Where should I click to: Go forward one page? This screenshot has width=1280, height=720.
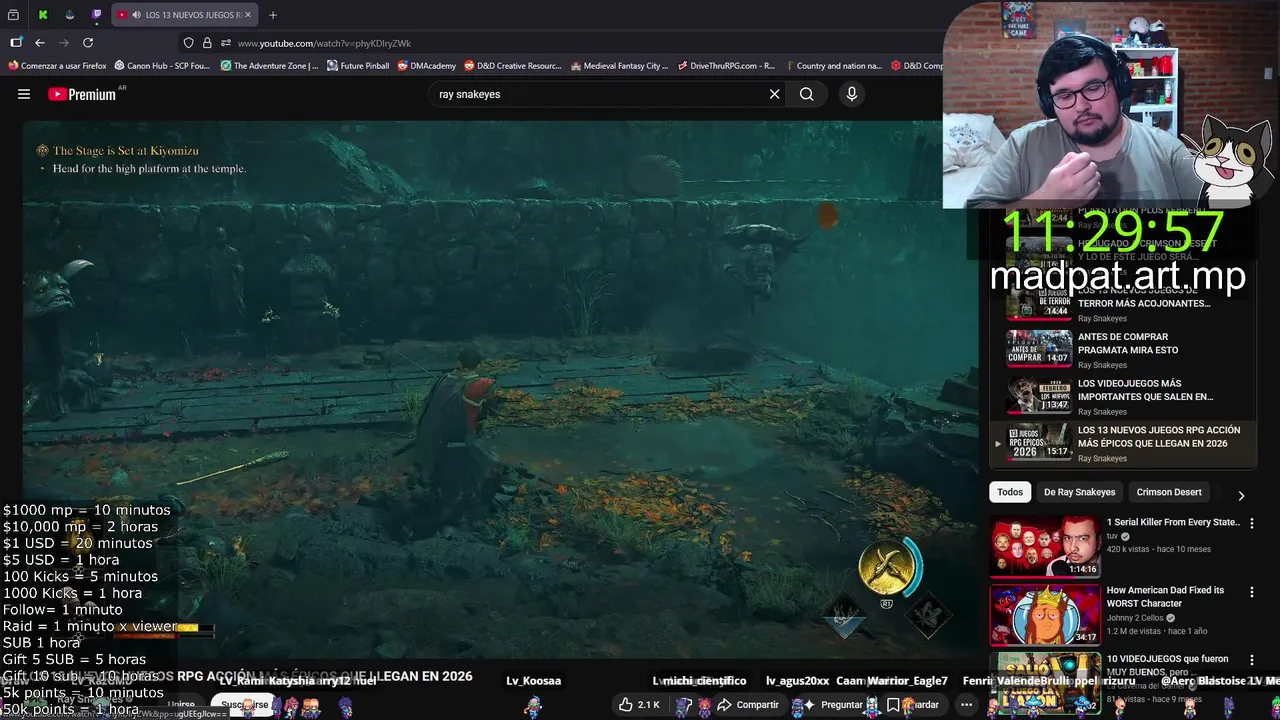point(64,43)
